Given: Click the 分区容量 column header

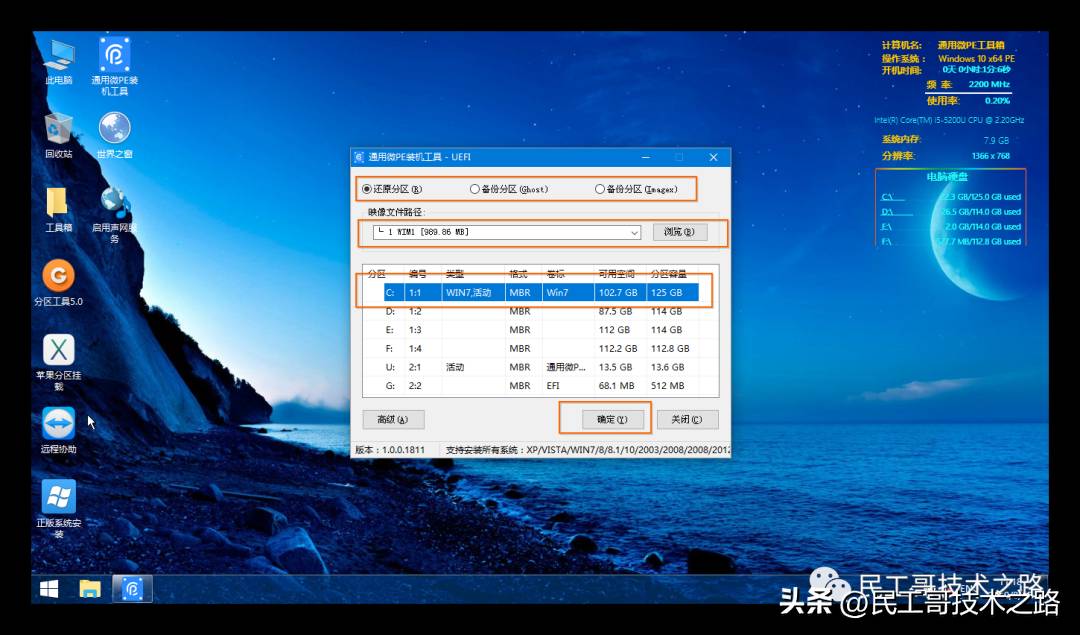Looking at the screenshot, I should click(x=669, y=274).
